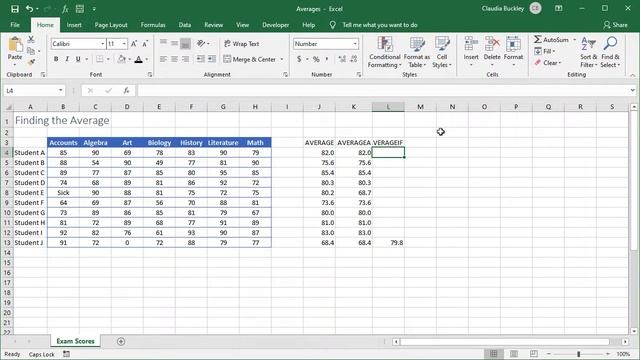This screenshot has width=640, height=360.
Task: Click the Decrease Decimal icon
Action: [x=353, y=59]
